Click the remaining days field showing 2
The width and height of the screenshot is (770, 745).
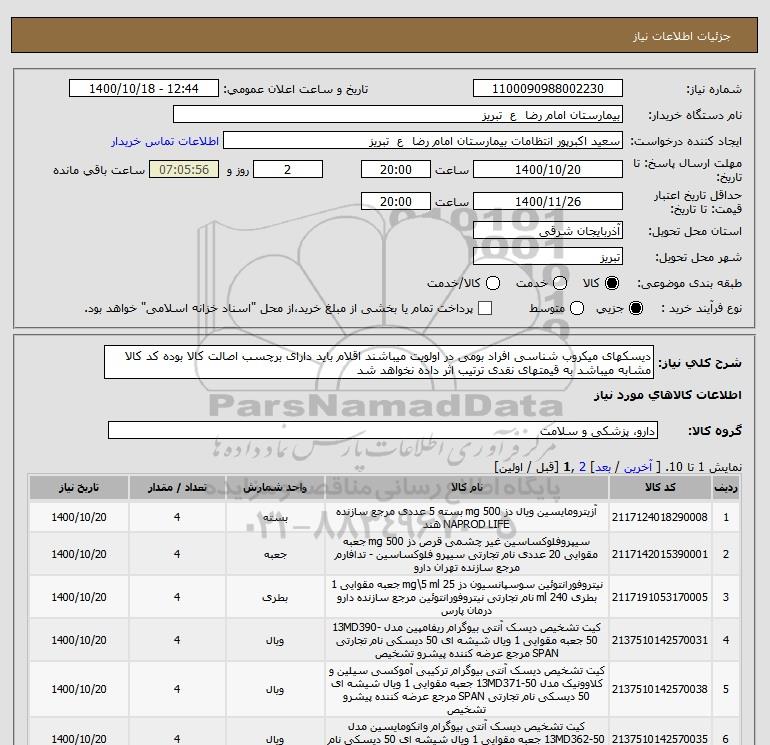pyautogui.click(x=288, y=169)
